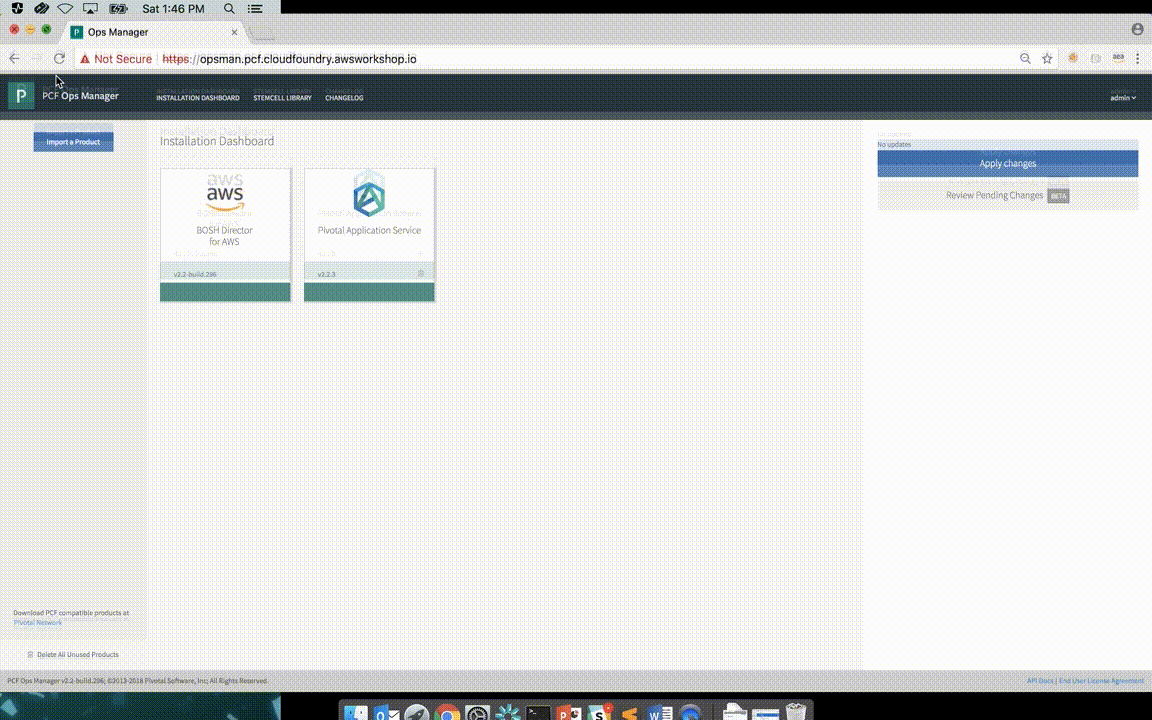Expand the admin user dropdown
1152x720 pixels.
(1123, 98)
